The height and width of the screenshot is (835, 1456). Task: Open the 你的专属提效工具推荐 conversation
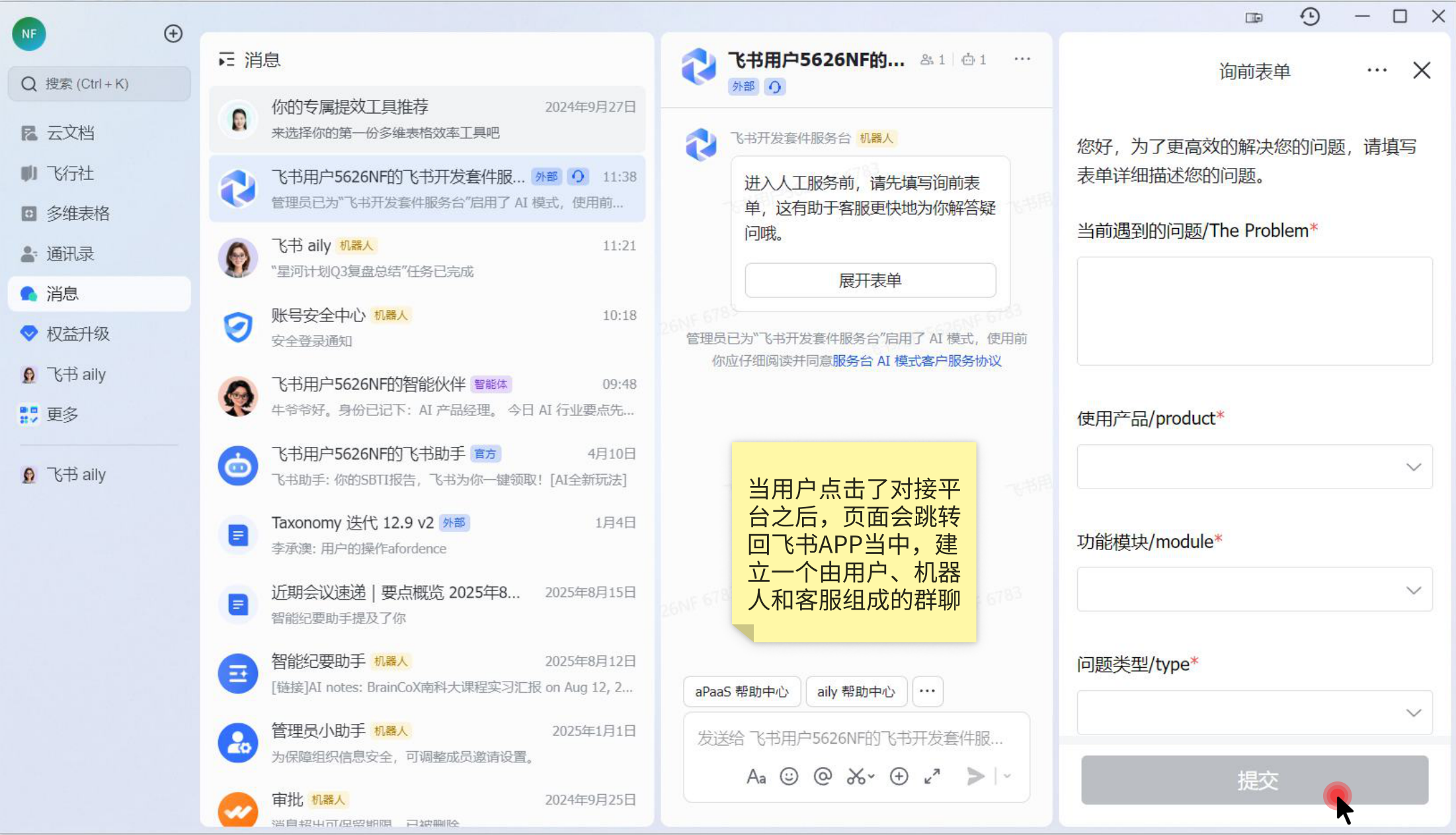pos(427,119)
